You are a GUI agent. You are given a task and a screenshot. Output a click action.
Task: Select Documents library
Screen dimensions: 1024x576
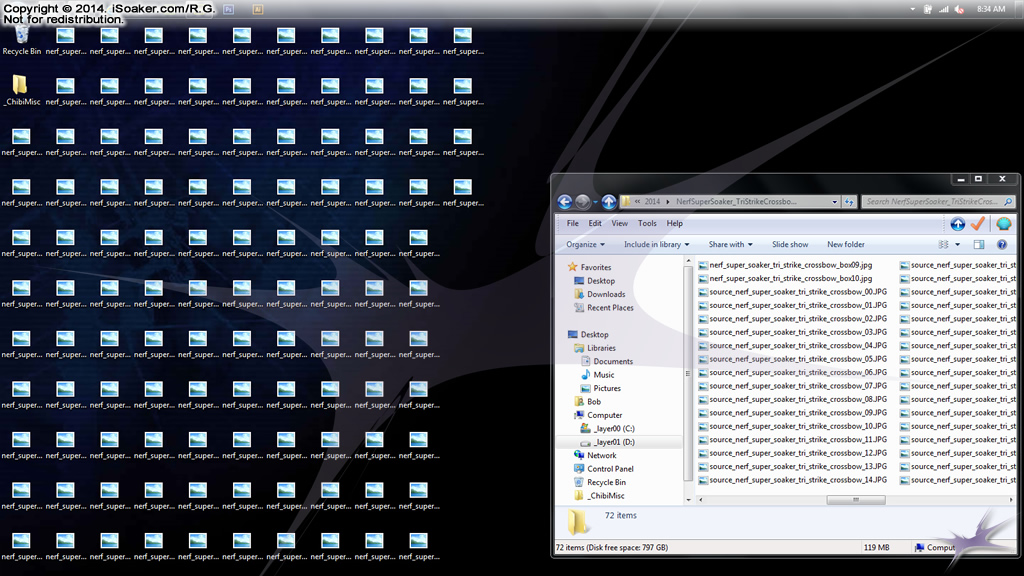pyautogui.click(x=607, y=361)
